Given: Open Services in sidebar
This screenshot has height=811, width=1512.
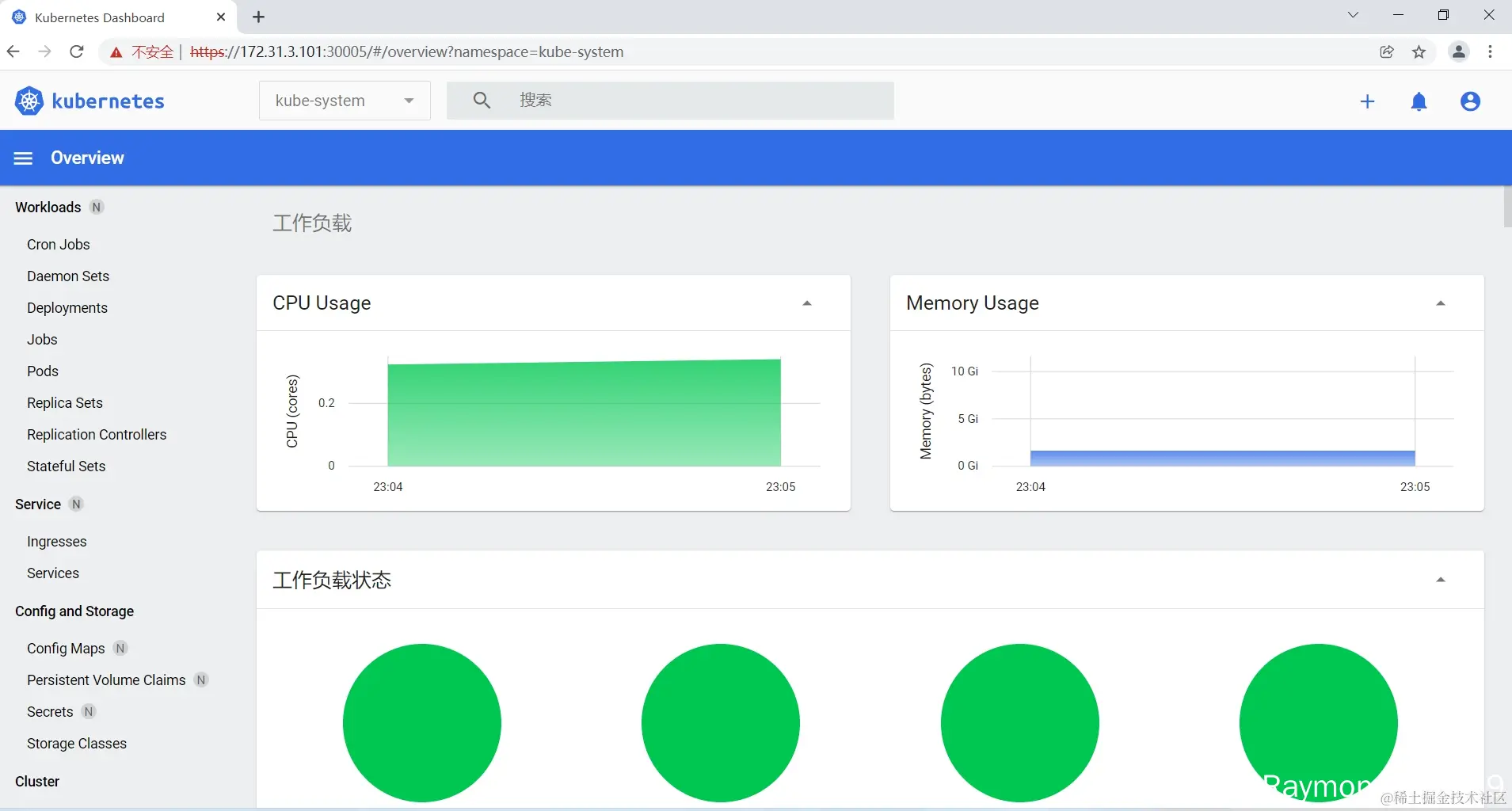Looking at the screenshot, I should point(53,573).
